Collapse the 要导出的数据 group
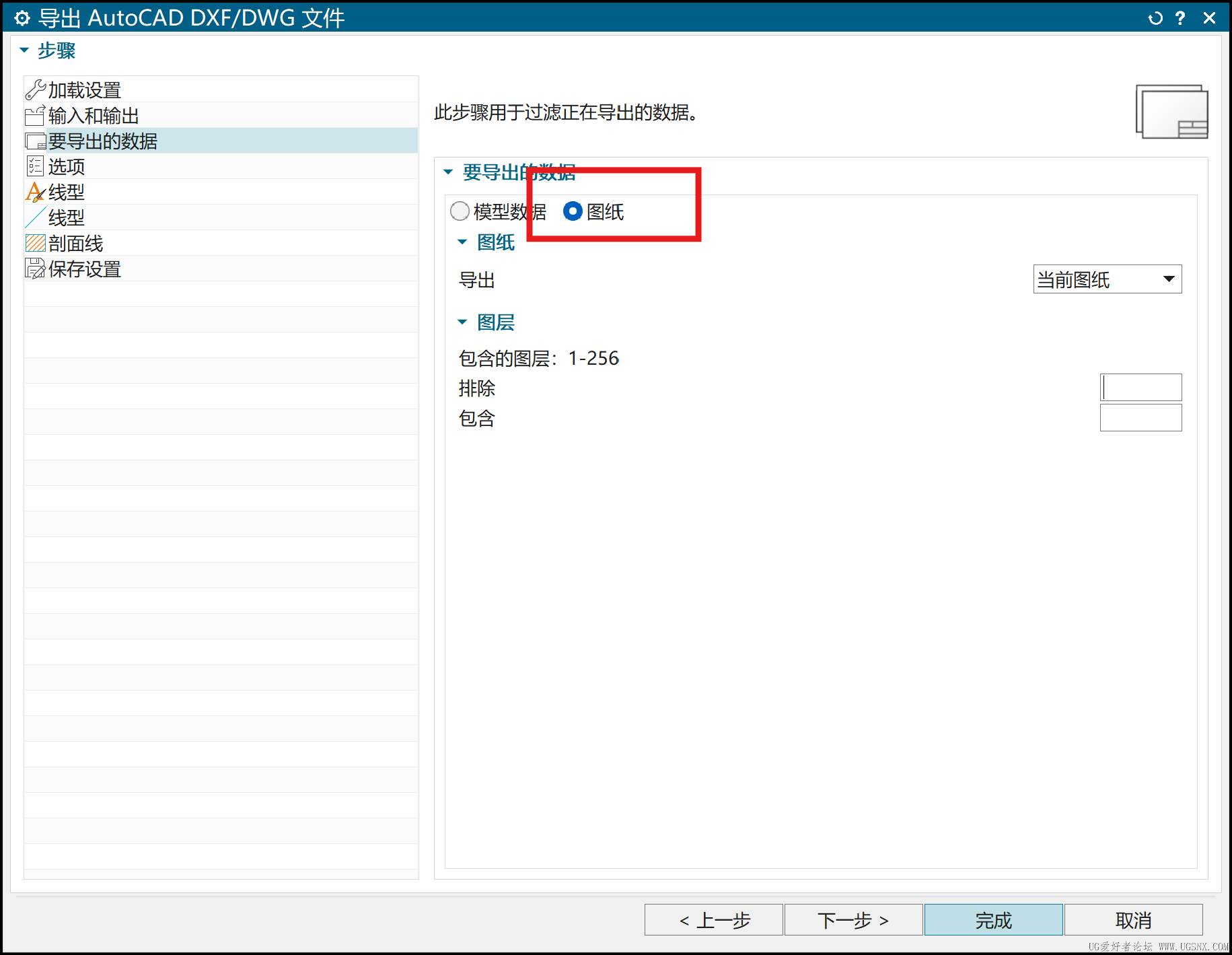The image size is (1232, 955). [x=448, y=172]
